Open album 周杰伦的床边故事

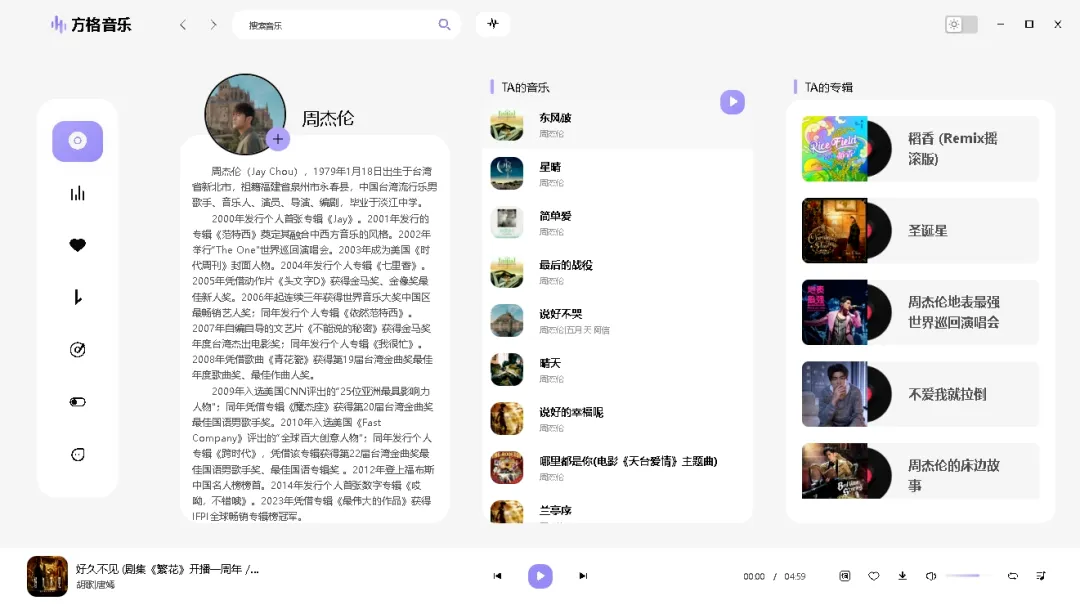(x=920, y=471)
